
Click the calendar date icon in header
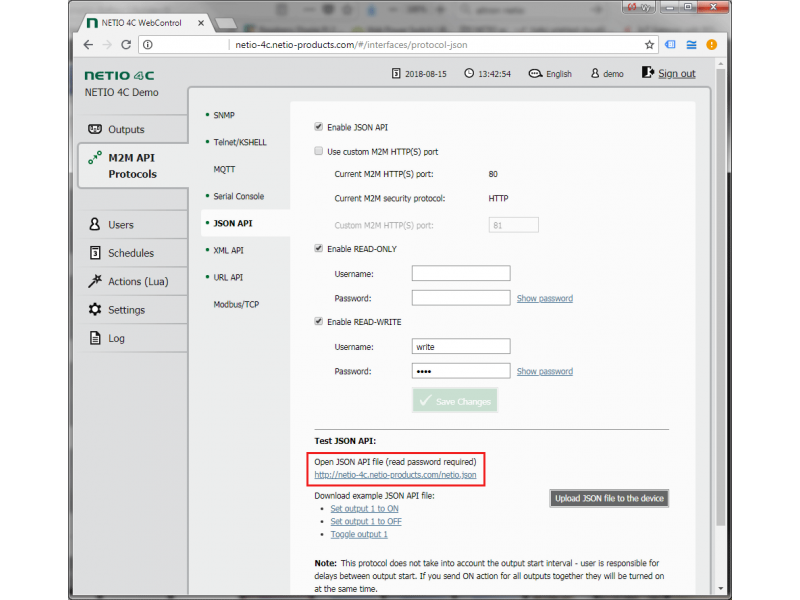point(396,73)
